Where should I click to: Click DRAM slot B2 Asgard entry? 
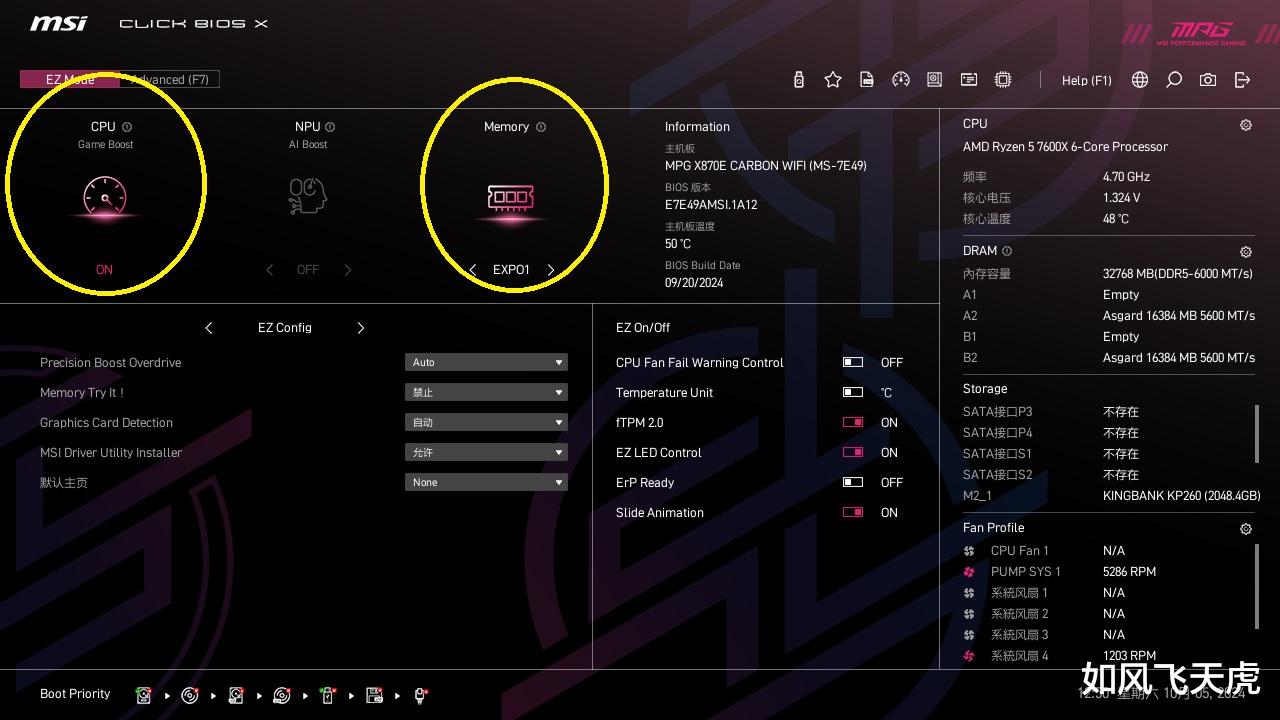click(1108, 358)
